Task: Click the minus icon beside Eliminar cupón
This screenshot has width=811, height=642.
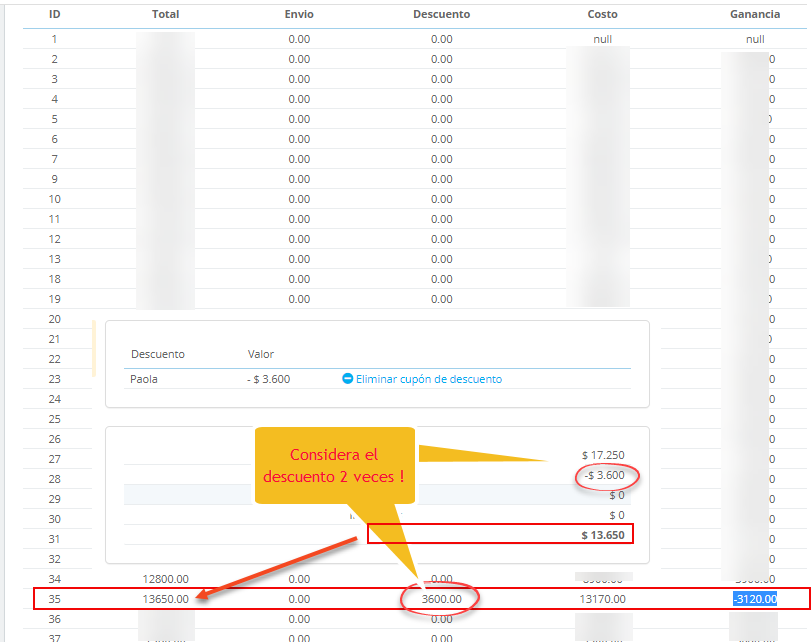Action: click(x=348, y=379)
